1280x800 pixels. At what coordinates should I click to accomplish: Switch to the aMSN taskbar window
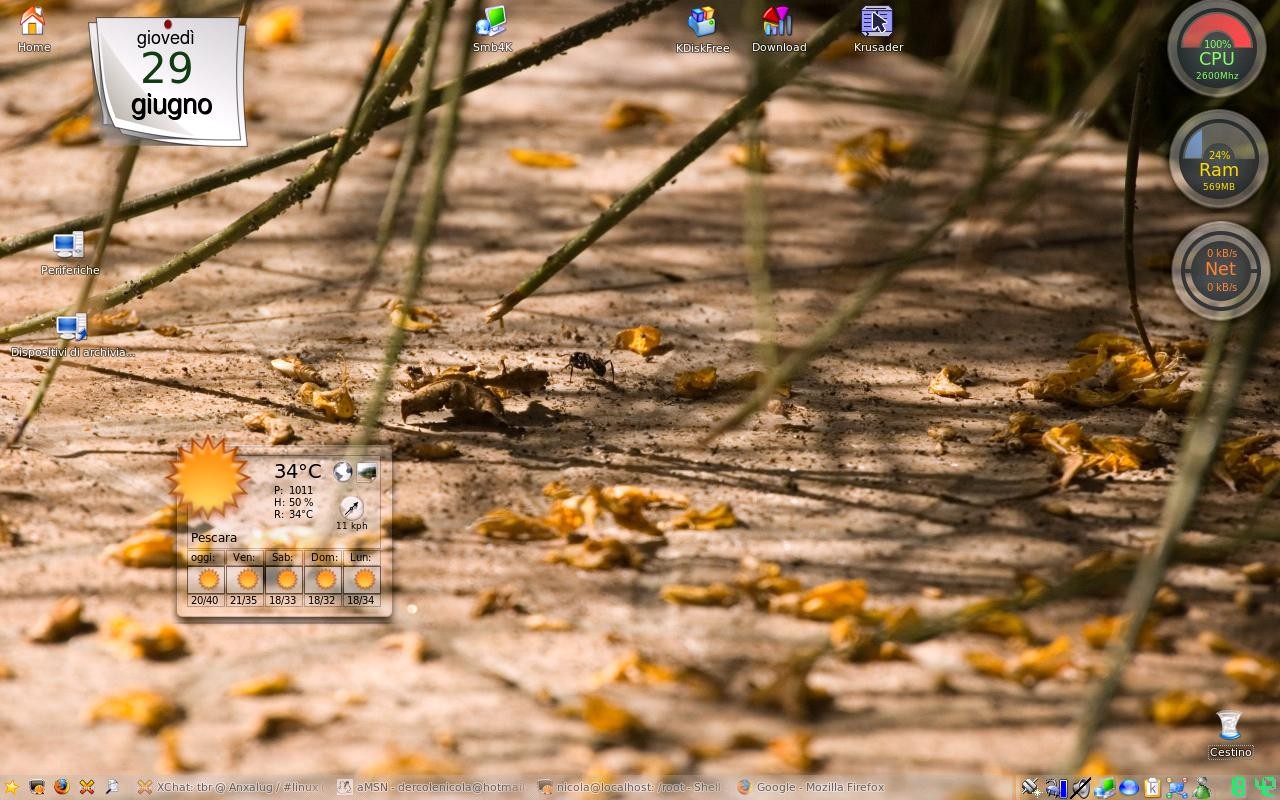point(431,787)
